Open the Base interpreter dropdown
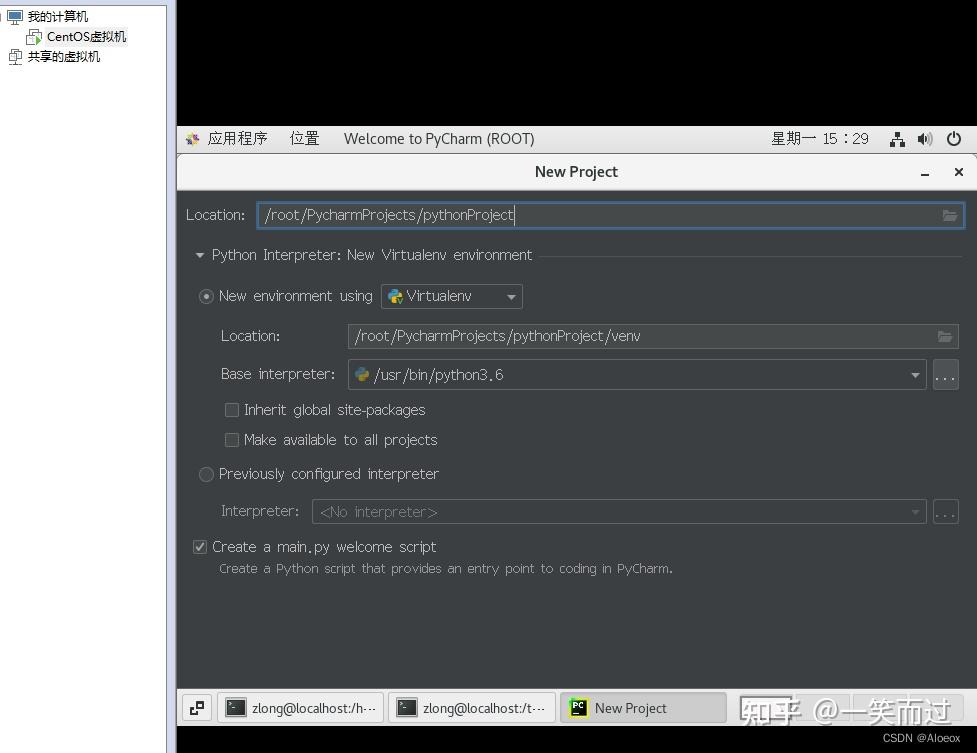 click(914, 374)
